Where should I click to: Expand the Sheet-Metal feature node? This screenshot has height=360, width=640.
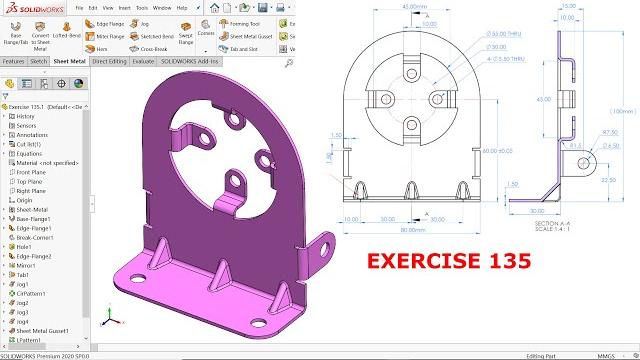point(4,210)
